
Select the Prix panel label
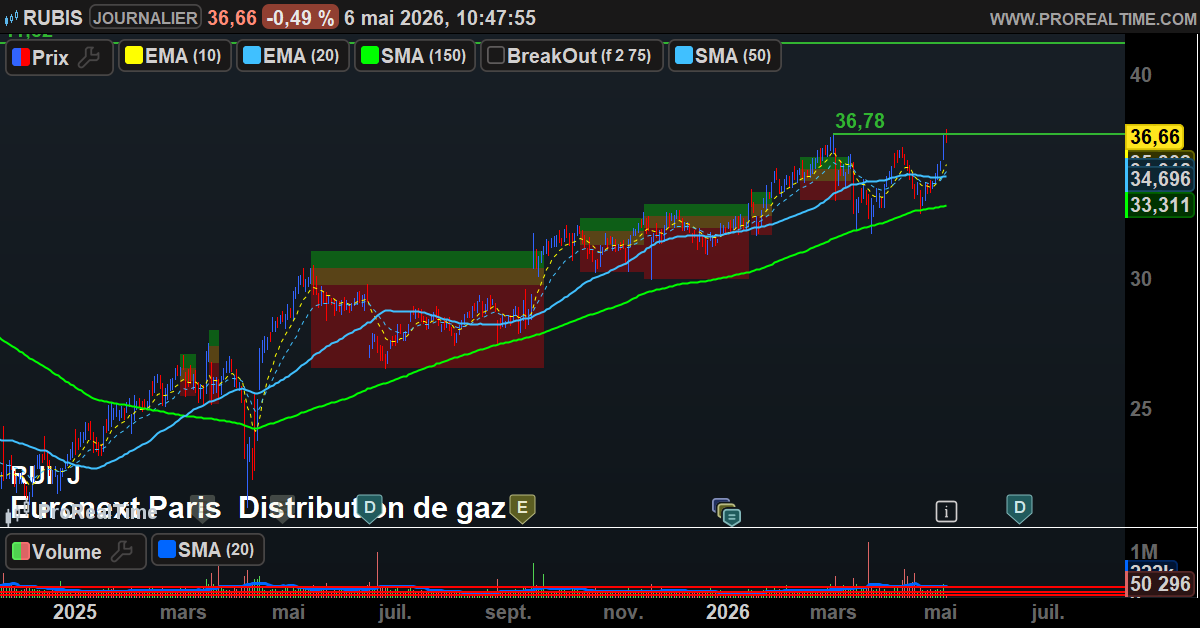point(50,58)
